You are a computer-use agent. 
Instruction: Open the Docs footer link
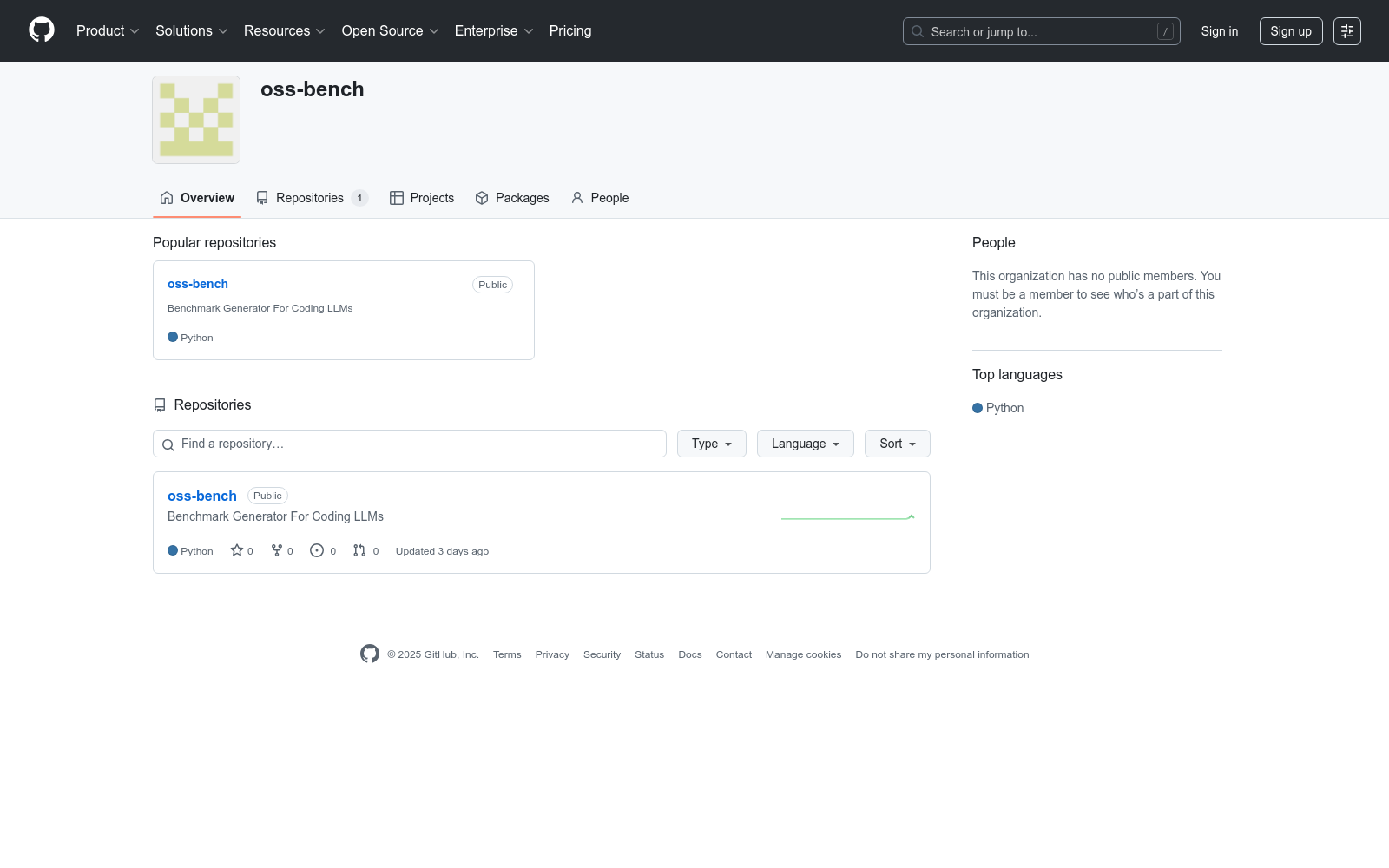click(x=690, y=654)
